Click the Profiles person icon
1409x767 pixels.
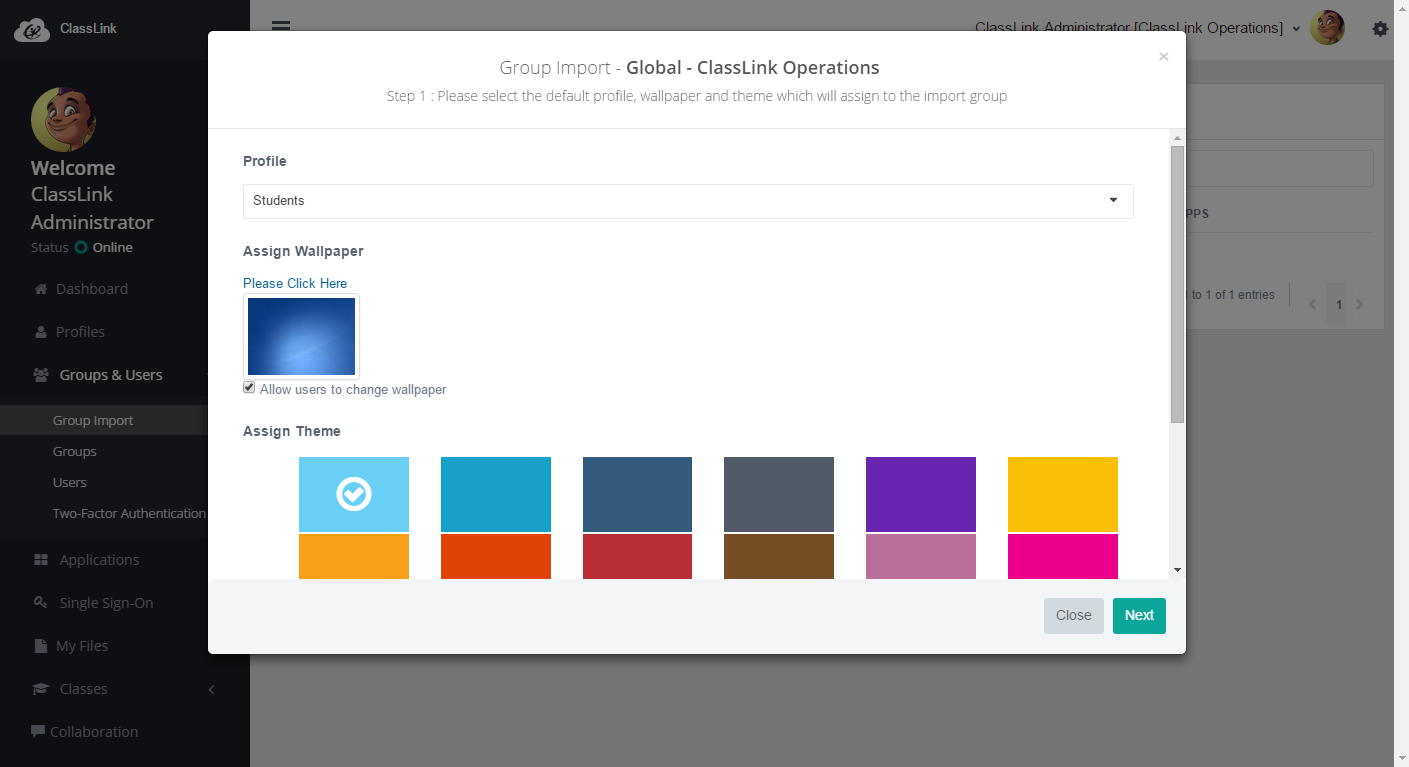41,332
